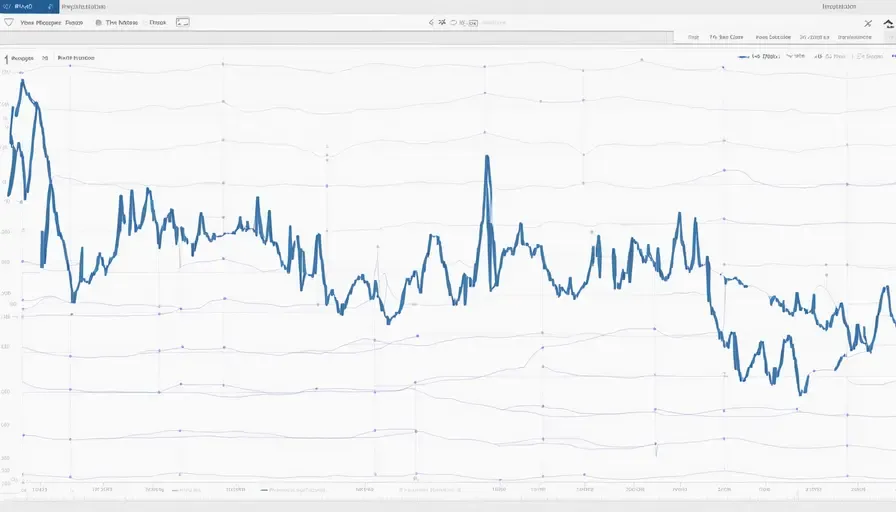896x512 pixels.
Task: Toggle the thick blue line legend entry
Action: point(759,57)
